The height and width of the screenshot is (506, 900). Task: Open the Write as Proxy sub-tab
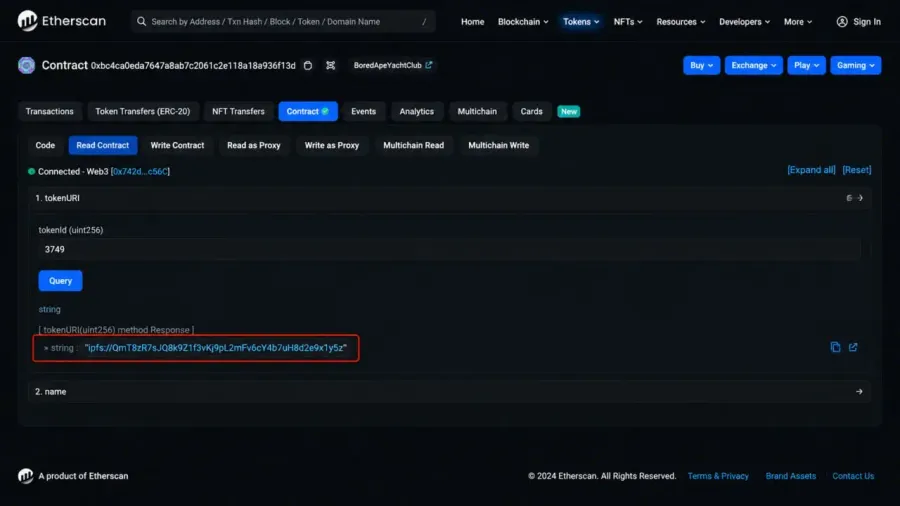pyautogui.click(x=332, y=145)
